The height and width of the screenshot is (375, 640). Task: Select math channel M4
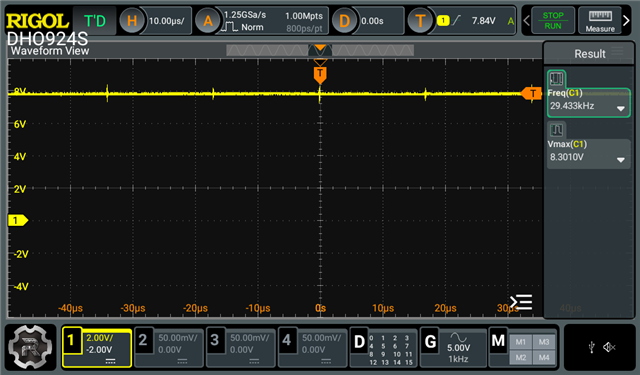pos(544,357)
